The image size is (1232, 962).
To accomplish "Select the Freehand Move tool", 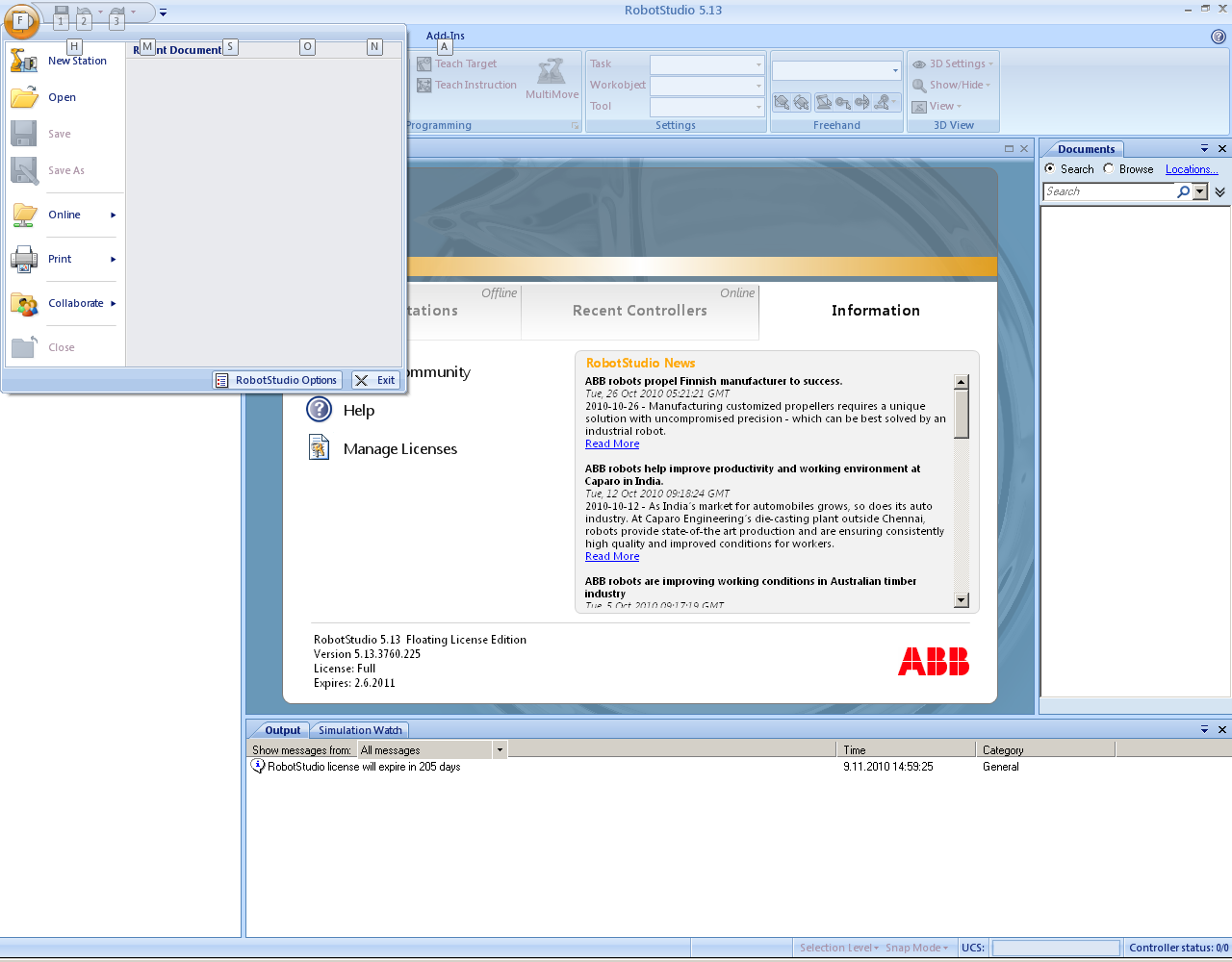I will point(782,102).
